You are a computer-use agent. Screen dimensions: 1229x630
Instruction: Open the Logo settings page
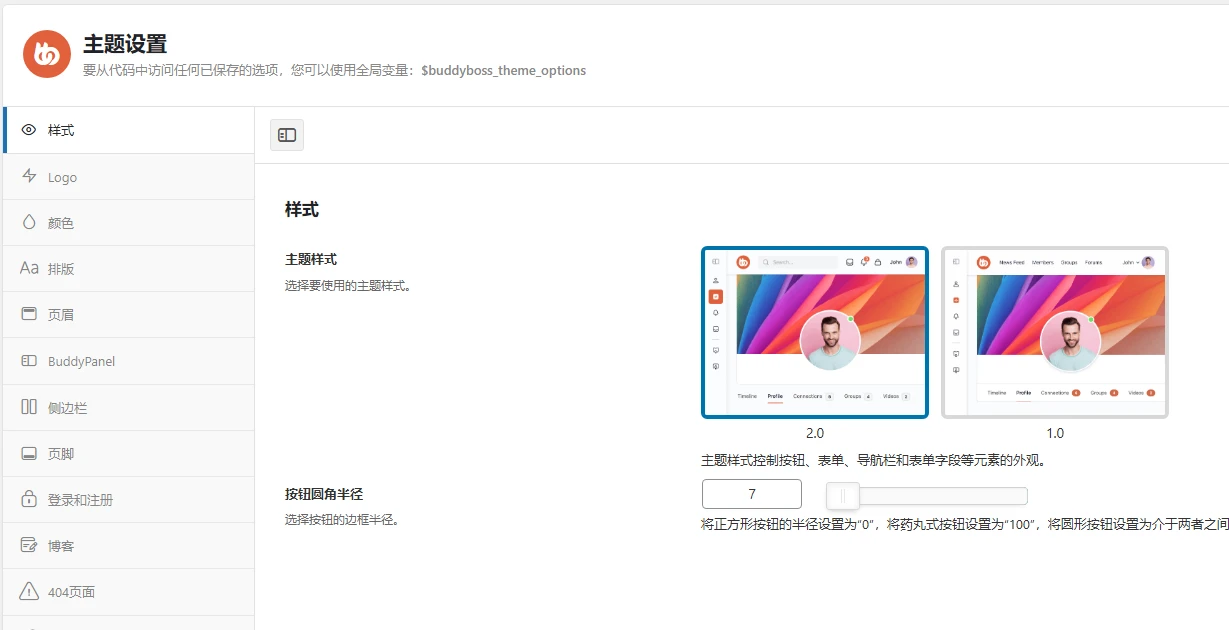click(62, 177)
